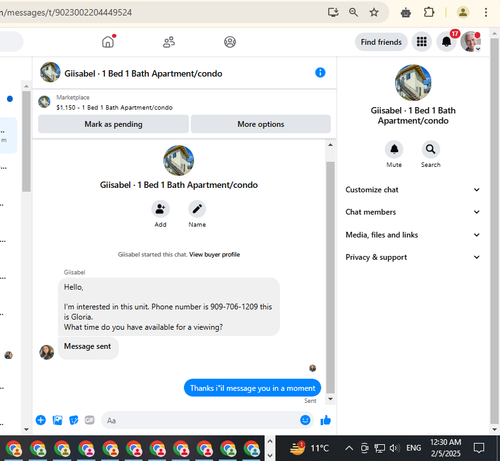Click the browser zoom magnifier icon

pos(353,13)
